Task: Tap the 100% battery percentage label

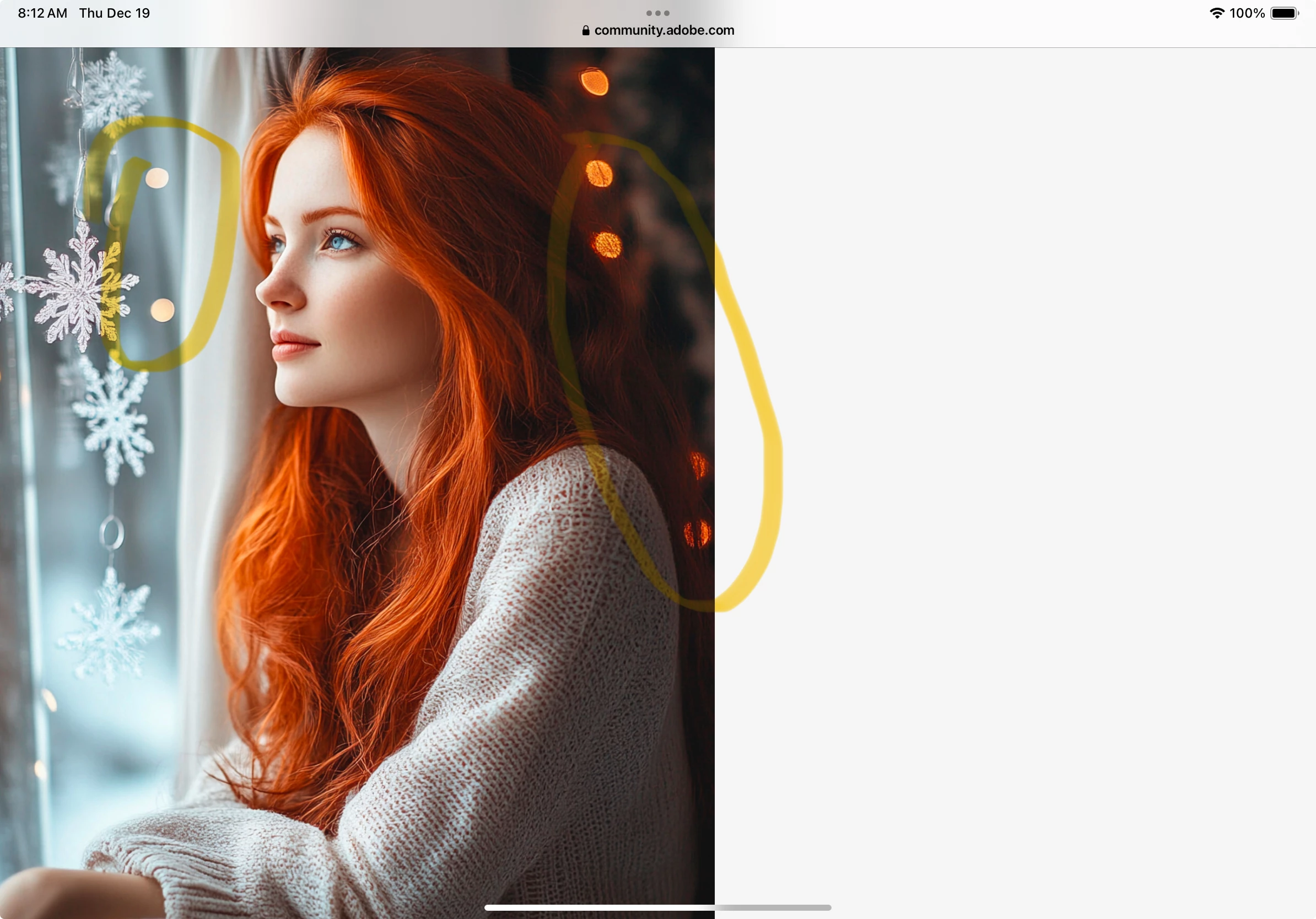Action: (1247, 13)
